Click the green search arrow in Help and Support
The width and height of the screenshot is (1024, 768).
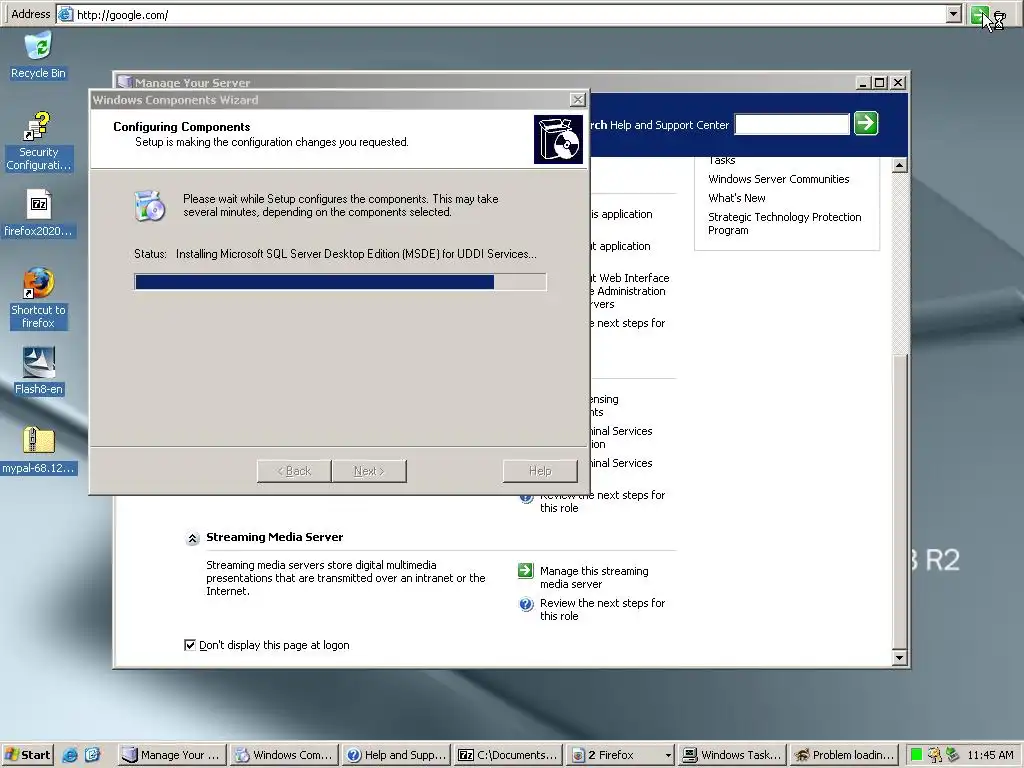pyautogui.click(x=866, y=123)
